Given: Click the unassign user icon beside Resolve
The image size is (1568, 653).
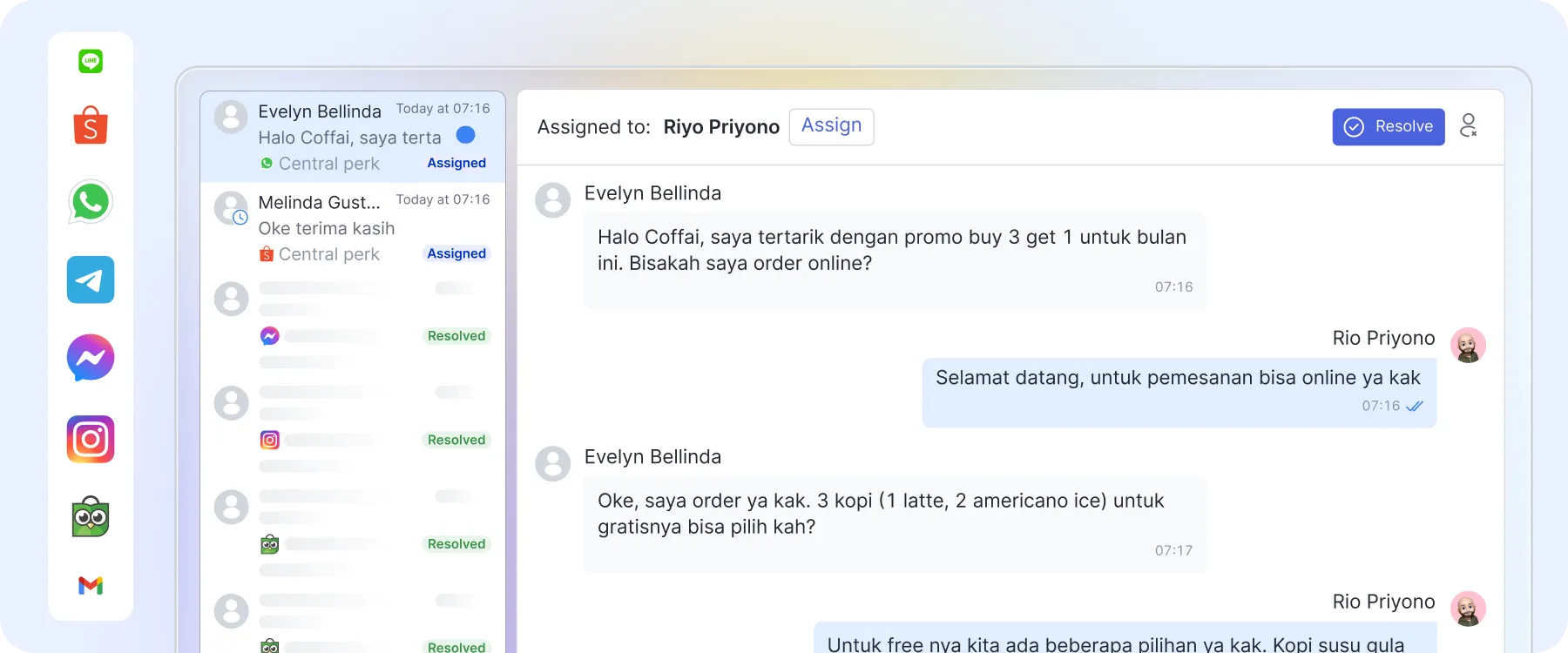Looking at the screenshot, I should tap(1469, 126).
